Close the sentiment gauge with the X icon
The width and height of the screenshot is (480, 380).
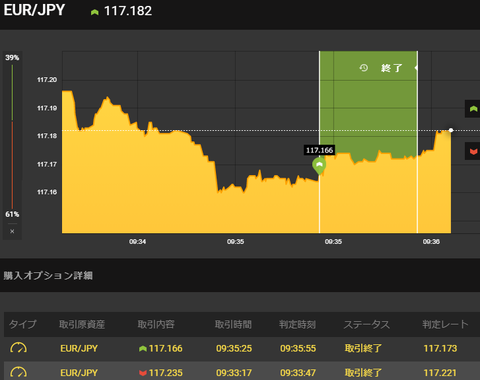tap(12, 231)
